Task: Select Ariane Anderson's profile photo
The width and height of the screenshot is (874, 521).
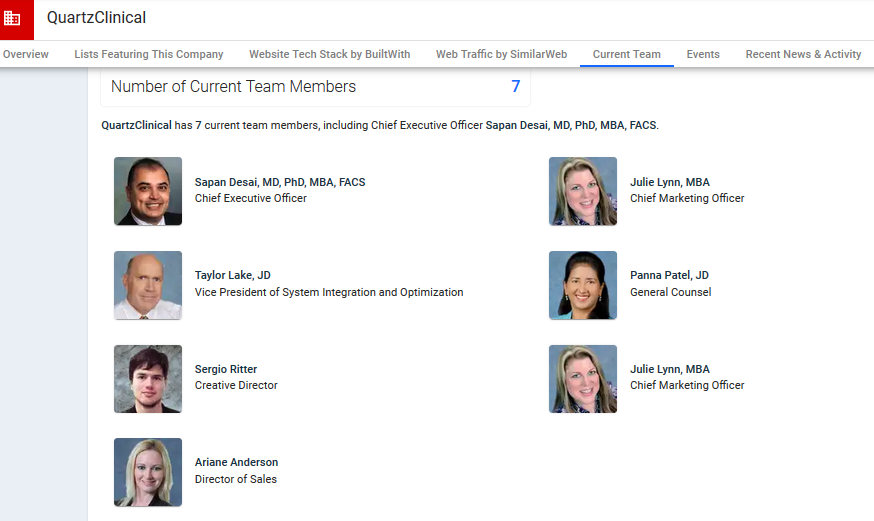Action: tap(148, 472)
